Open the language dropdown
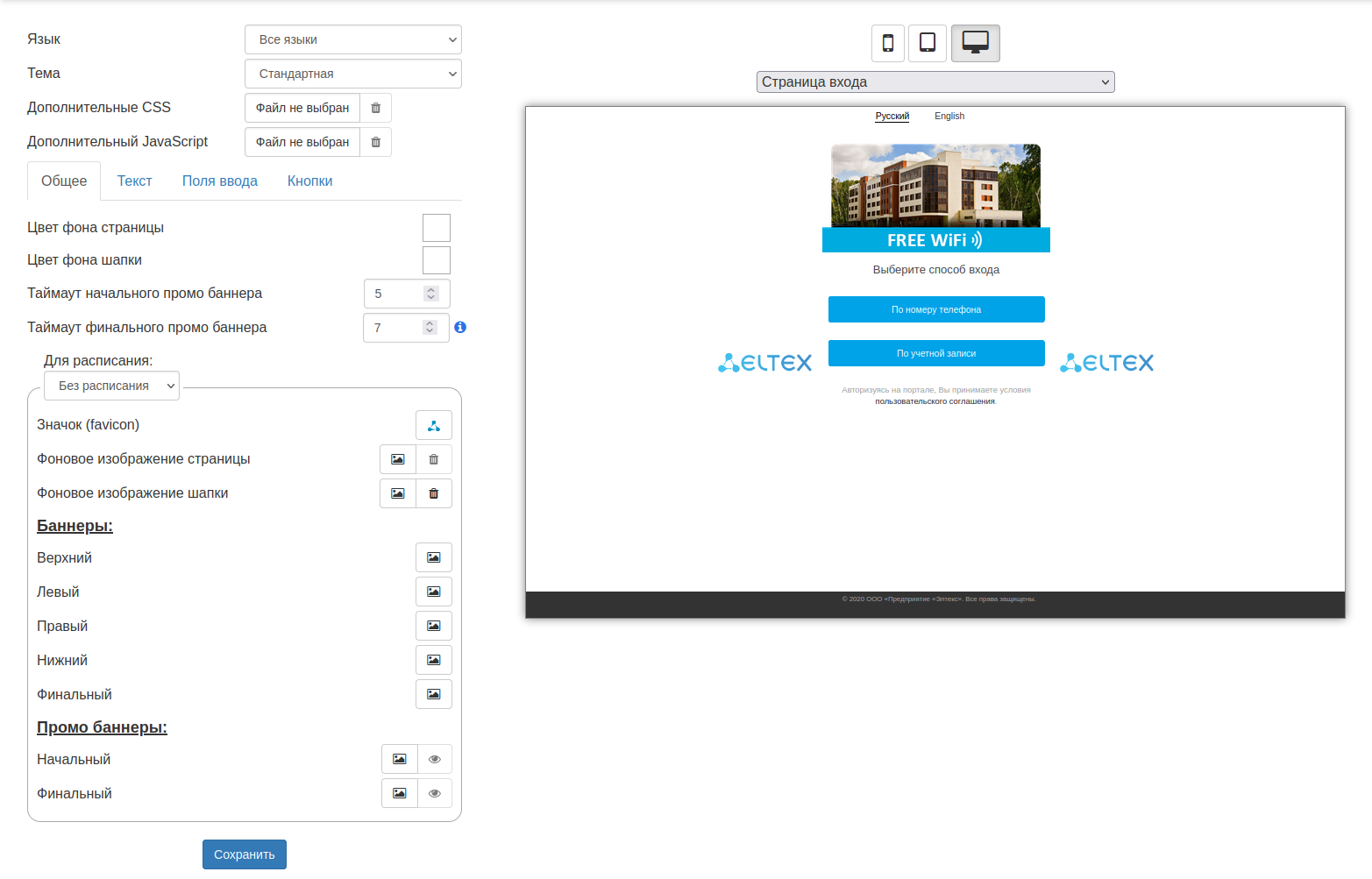 click(352, 39)
